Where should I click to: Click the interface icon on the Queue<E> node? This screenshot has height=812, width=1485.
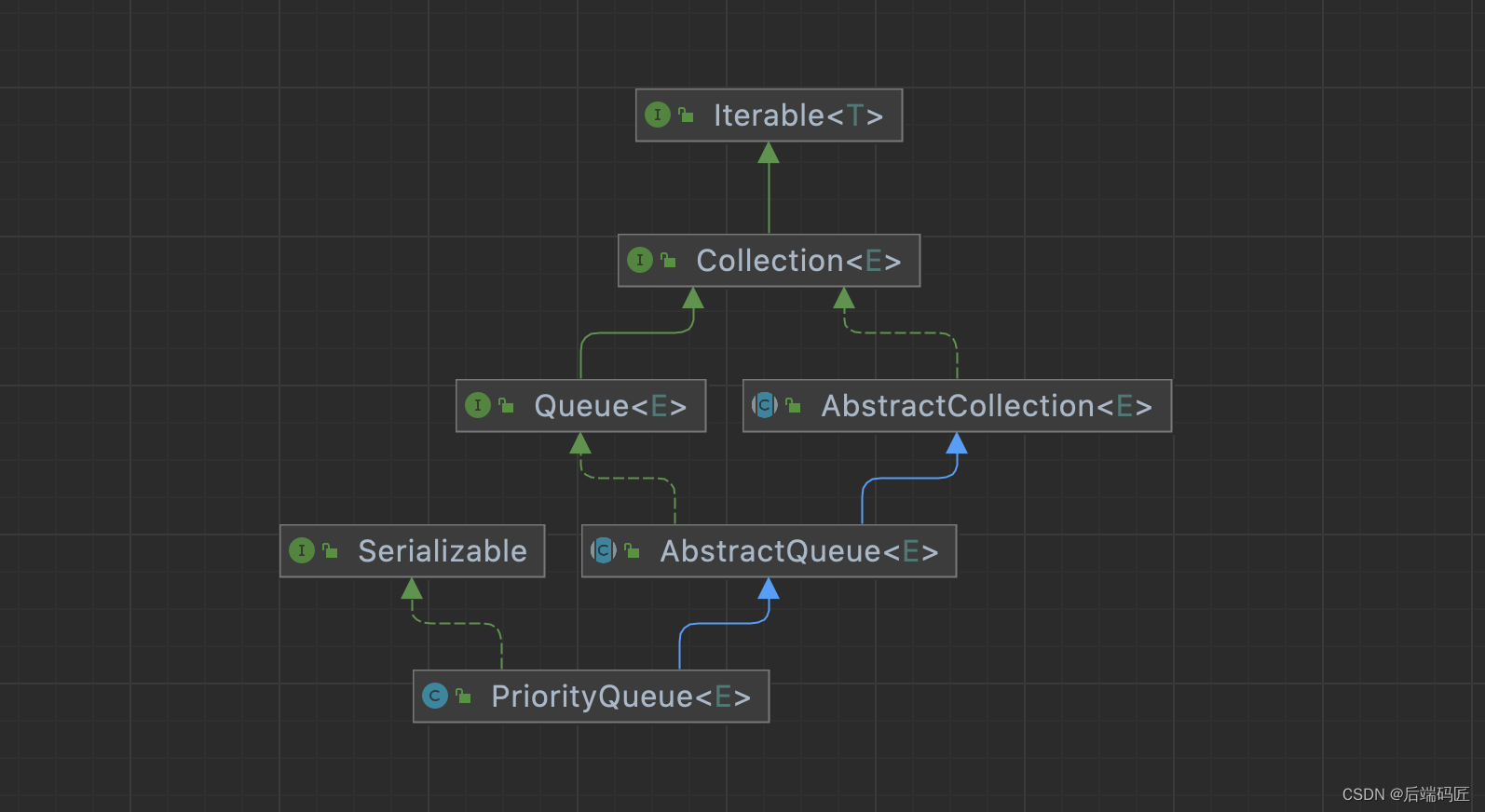[478, 405]
